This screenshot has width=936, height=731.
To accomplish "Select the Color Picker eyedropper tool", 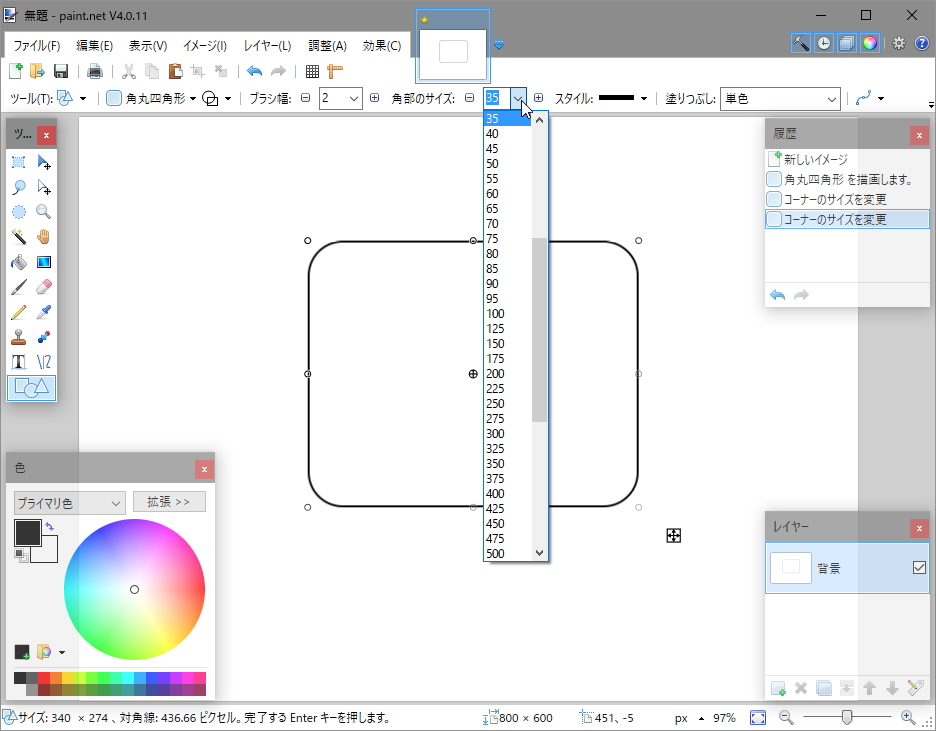I will [x=43, y=312].
